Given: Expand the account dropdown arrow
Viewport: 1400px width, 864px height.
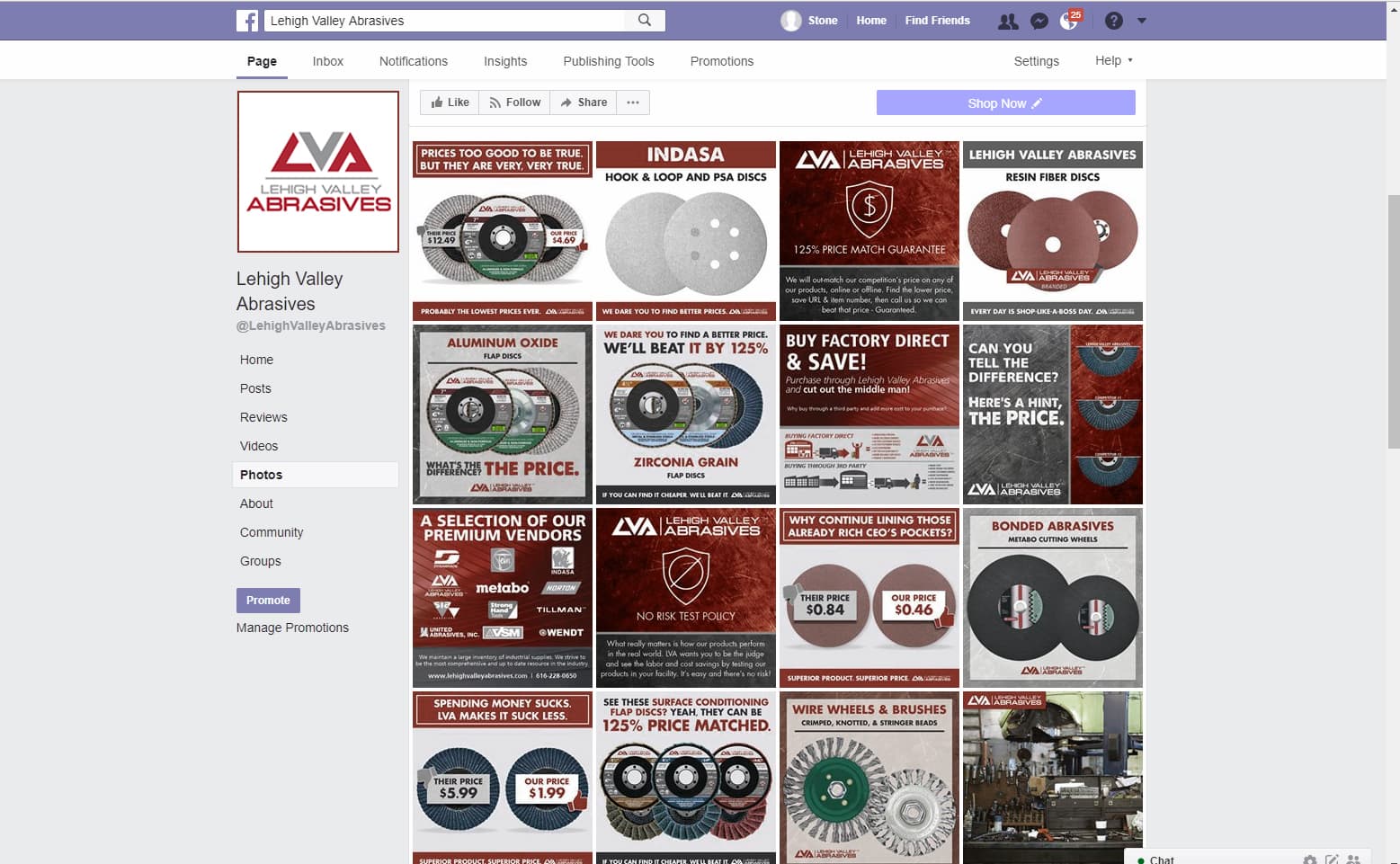Looking at the screenshot, I should point(1142,21).
